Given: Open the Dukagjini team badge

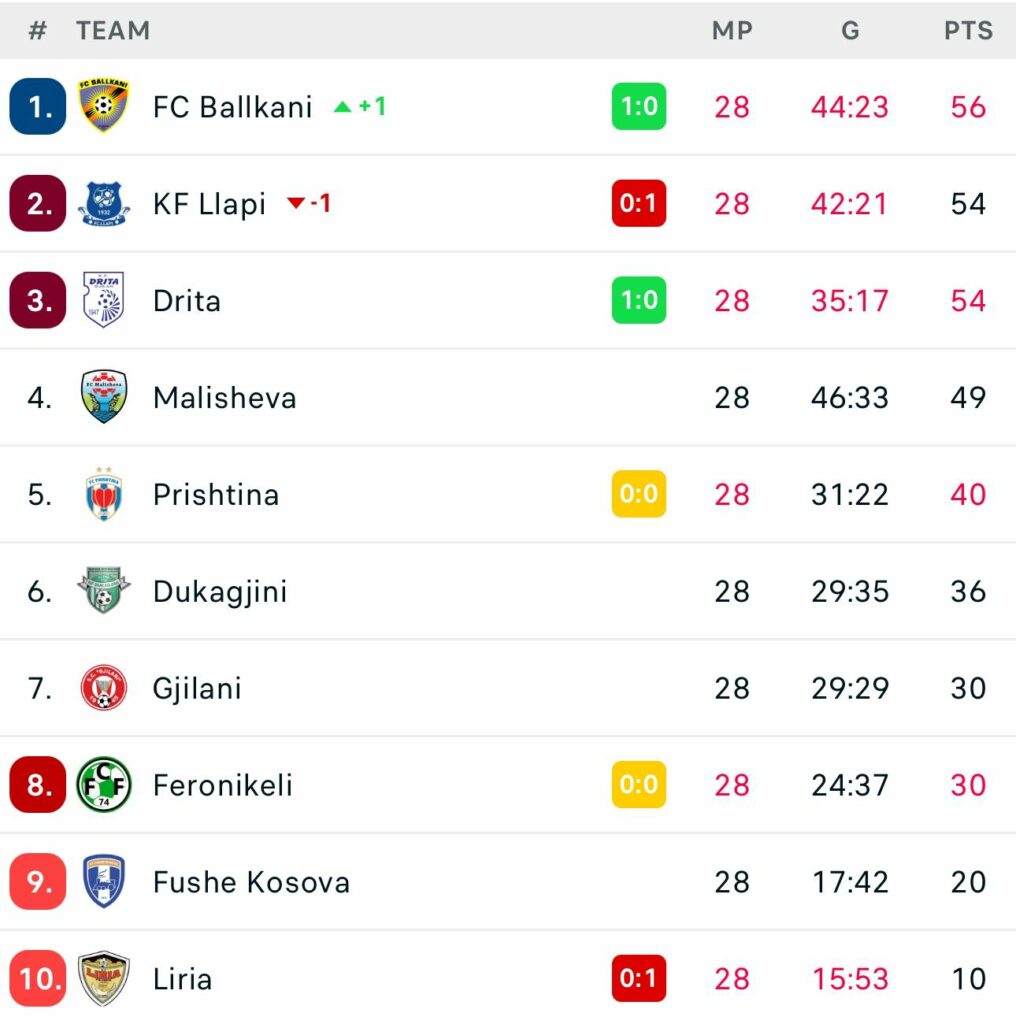Looking at the screenshot, I should point(104,591).
